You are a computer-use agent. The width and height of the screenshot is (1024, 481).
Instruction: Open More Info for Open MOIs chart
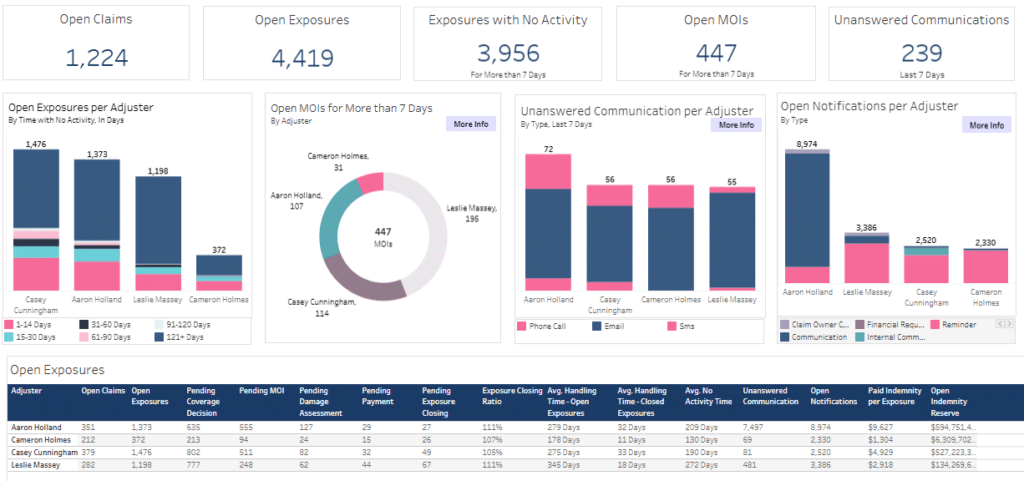pyautogui.click(x=471, y=124)
